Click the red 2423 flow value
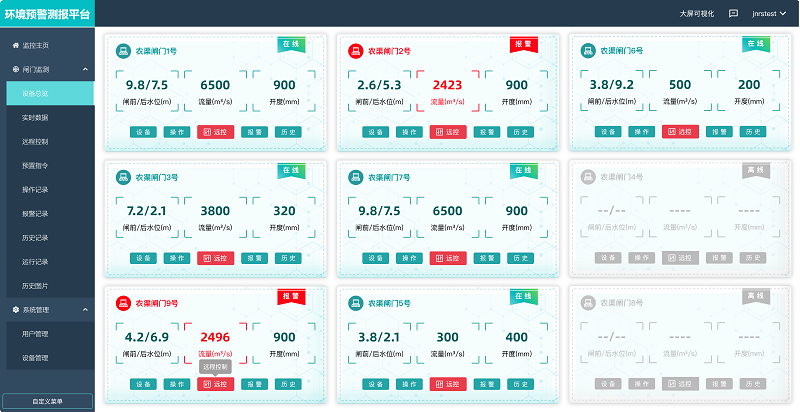 click(x=447, y=86)
